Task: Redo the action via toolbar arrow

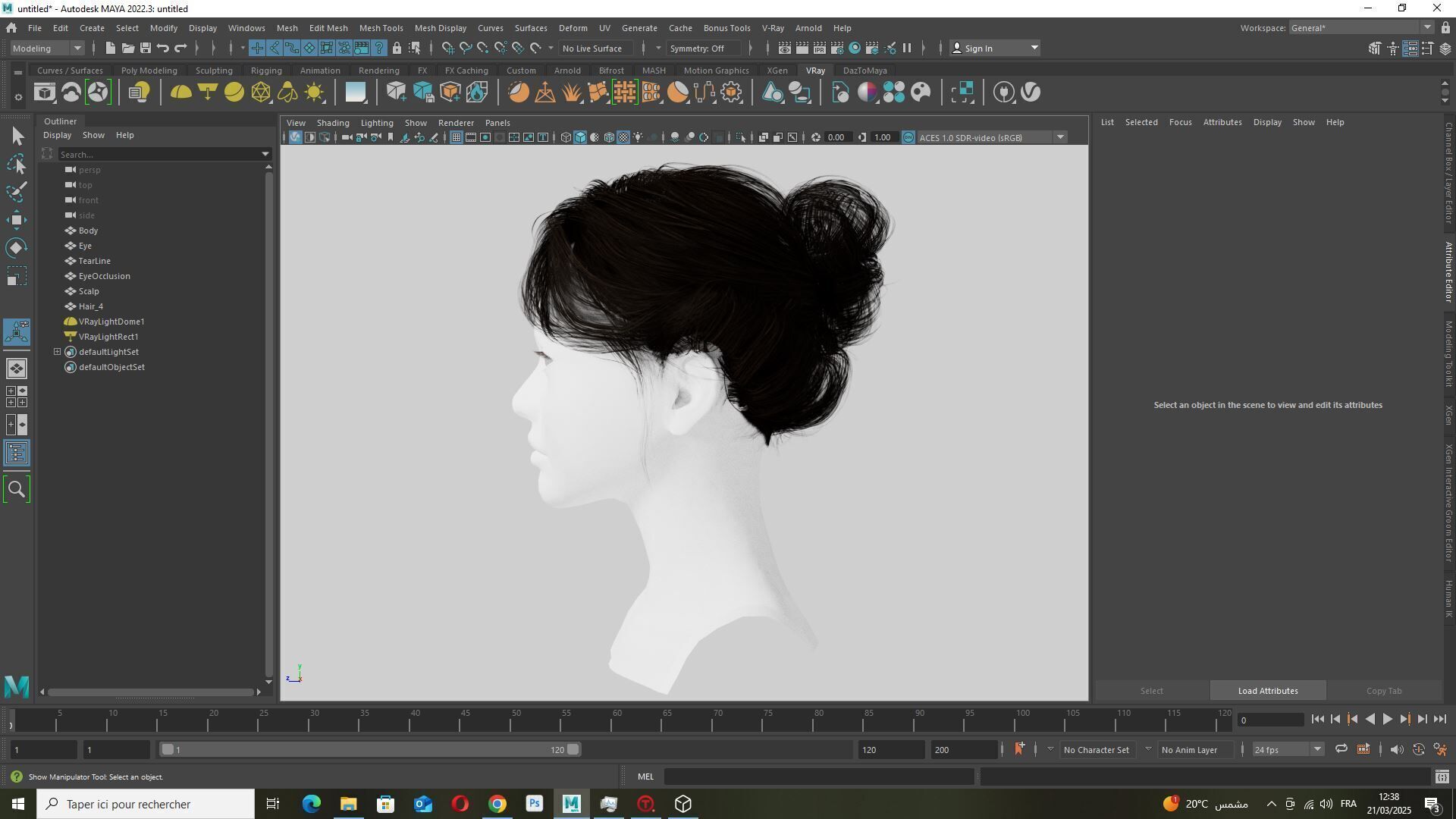Action: pos(180,49)
